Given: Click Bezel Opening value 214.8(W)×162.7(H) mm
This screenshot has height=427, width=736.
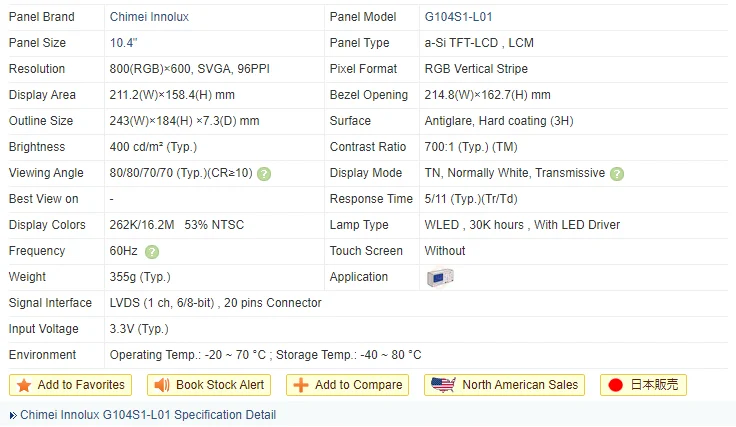Looking at the screenshot, I should pyautogui.click(x=488, y=95).
